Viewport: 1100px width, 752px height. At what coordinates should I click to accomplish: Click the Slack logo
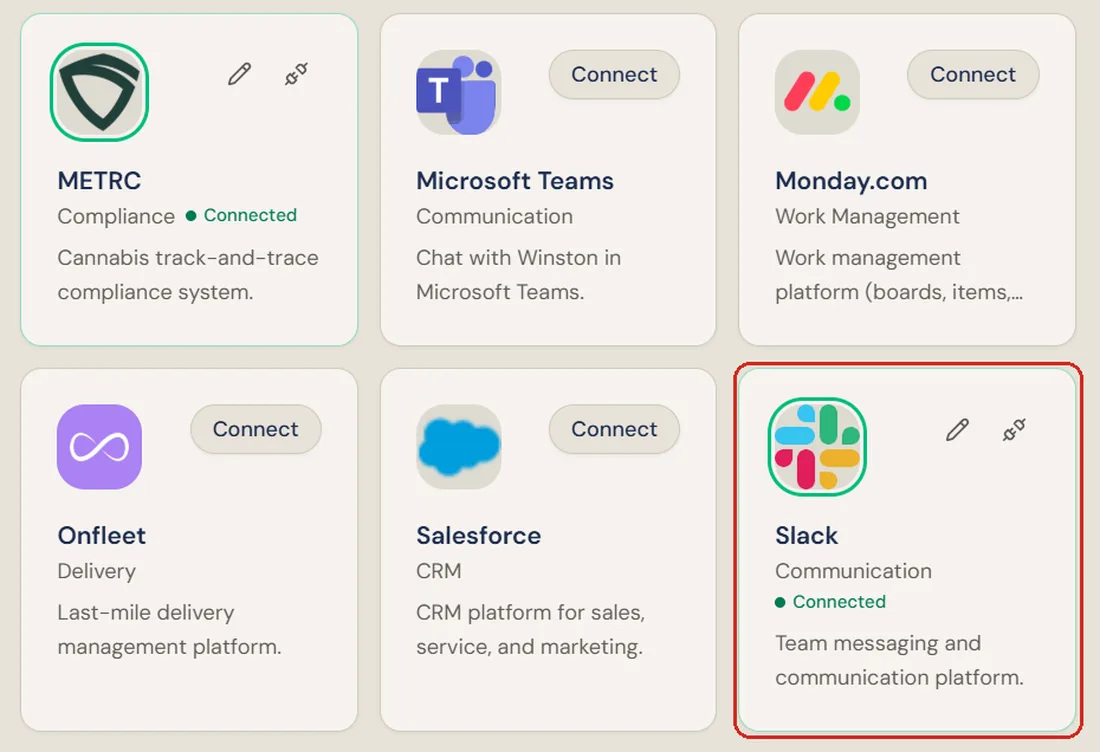pos(817,447)
